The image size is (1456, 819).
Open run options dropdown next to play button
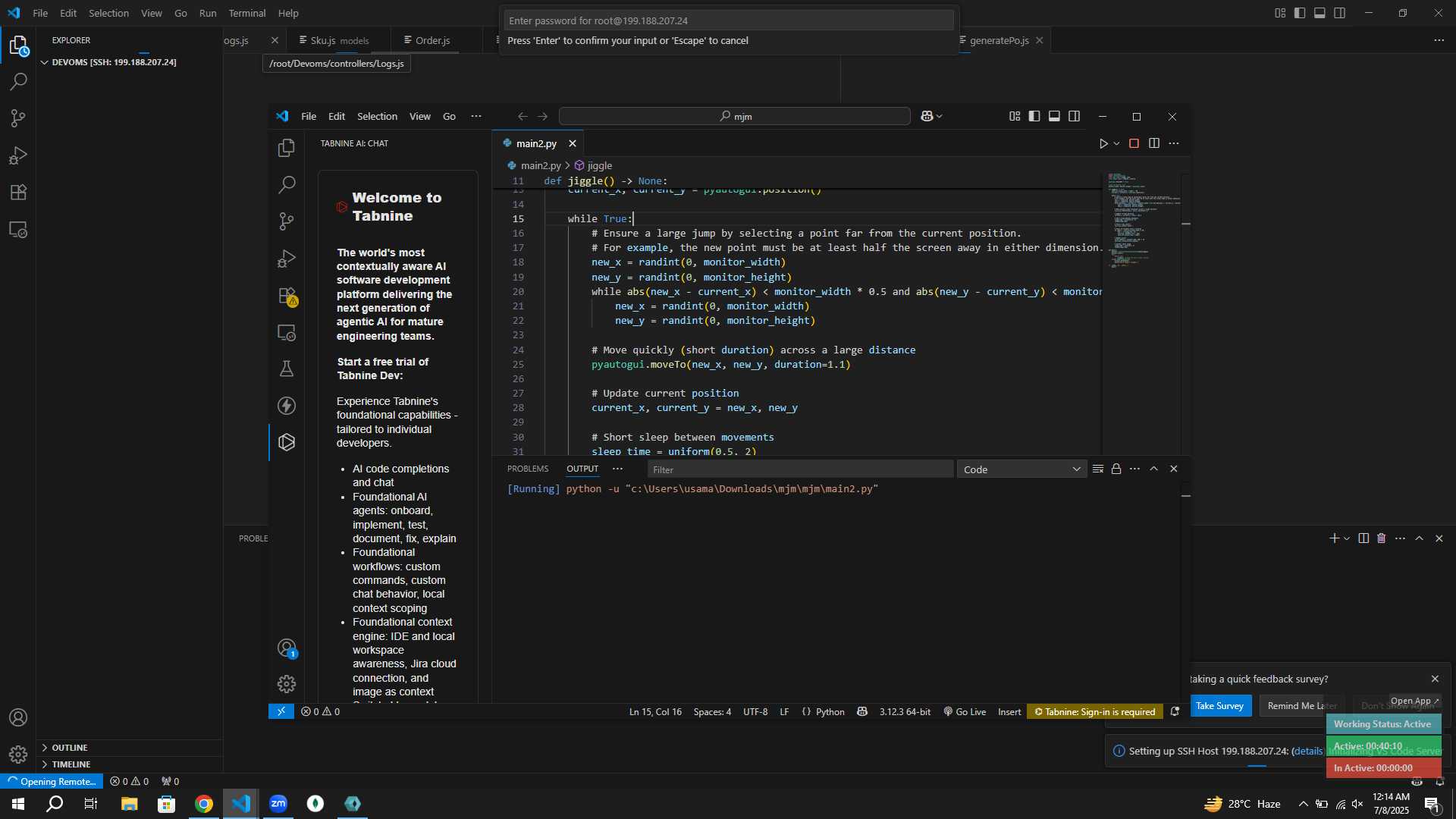tap(1116, 143)
